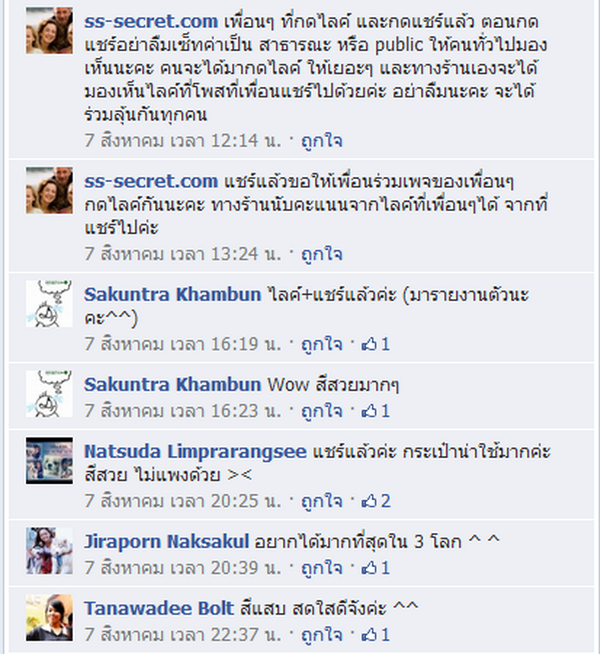Screen dimensions: 600x654
Task: Open ss-secret.com avatar on first comment
Action: (49, 30)
